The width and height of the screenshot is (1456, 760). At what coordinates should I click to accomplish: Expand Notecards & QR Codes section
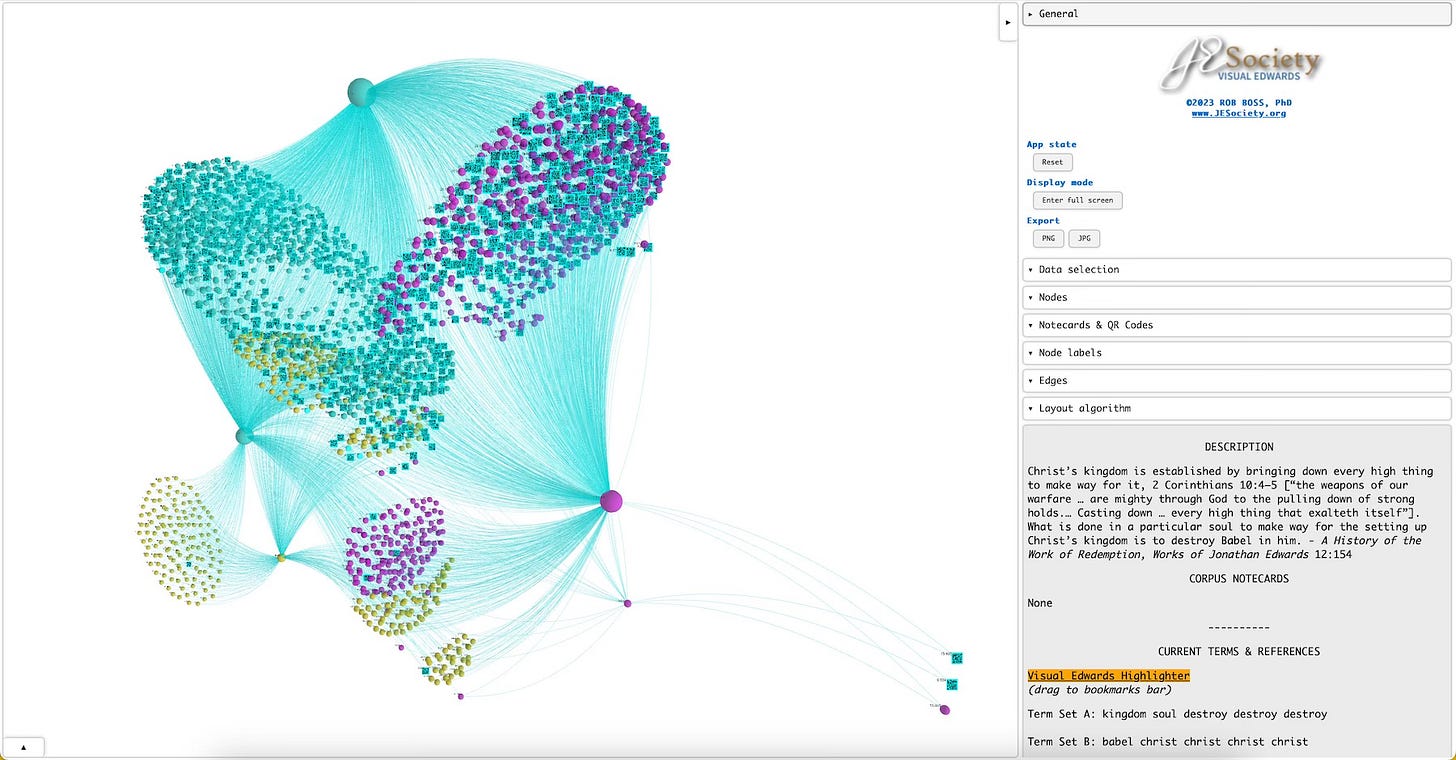point(1236,325)
